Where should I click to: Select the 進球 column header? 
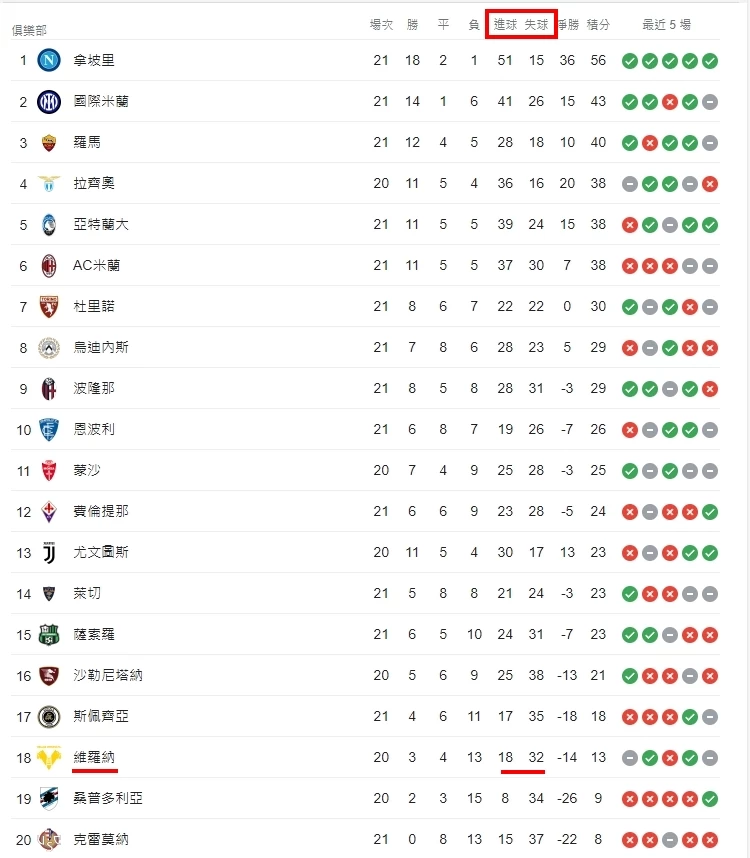[505, 24]
